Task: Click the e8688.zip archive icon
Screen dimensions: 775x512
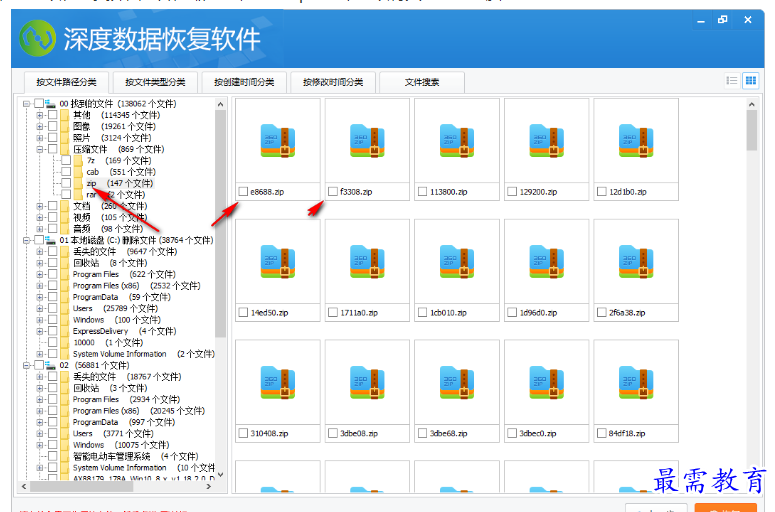Action: point(278,141)
